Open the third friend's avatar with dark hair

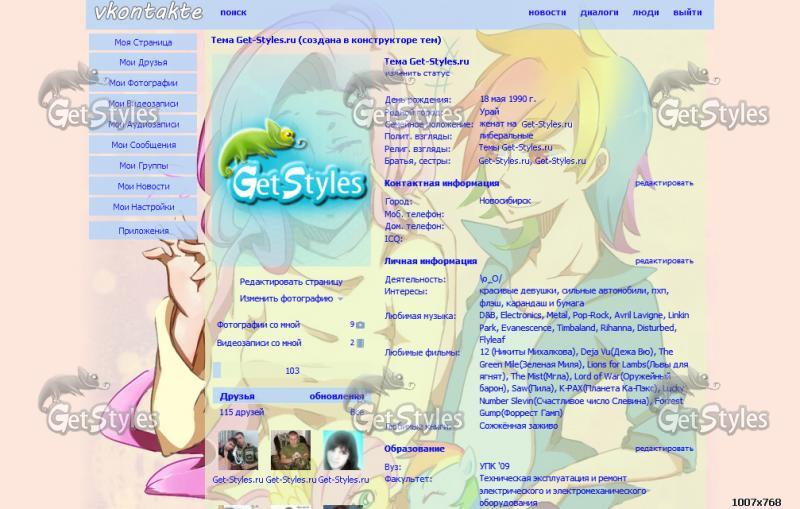[x=342, y=451]
